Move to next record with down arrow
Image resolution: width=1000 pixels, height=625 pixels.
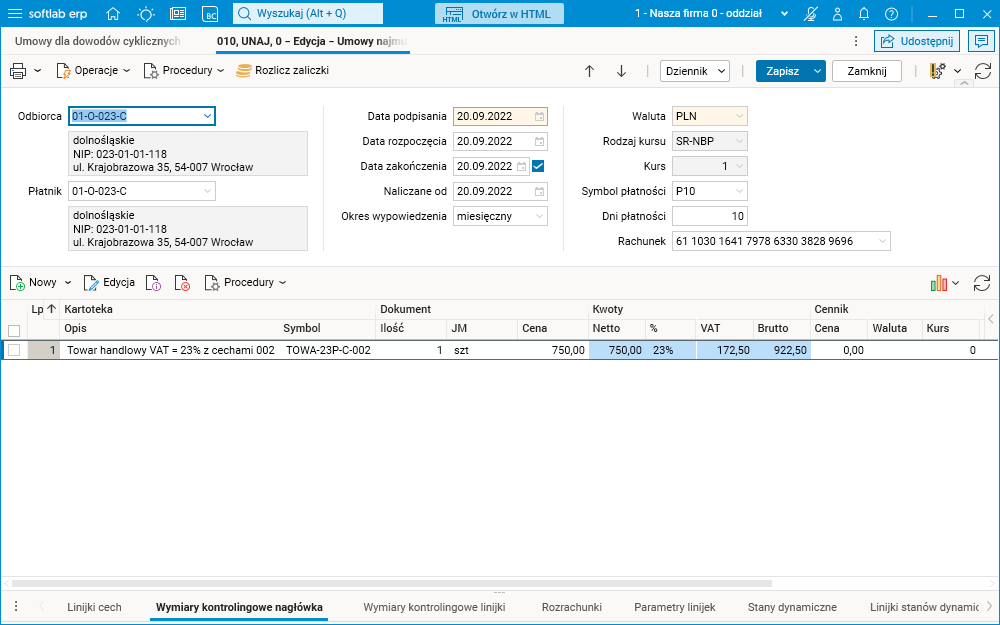621,71
